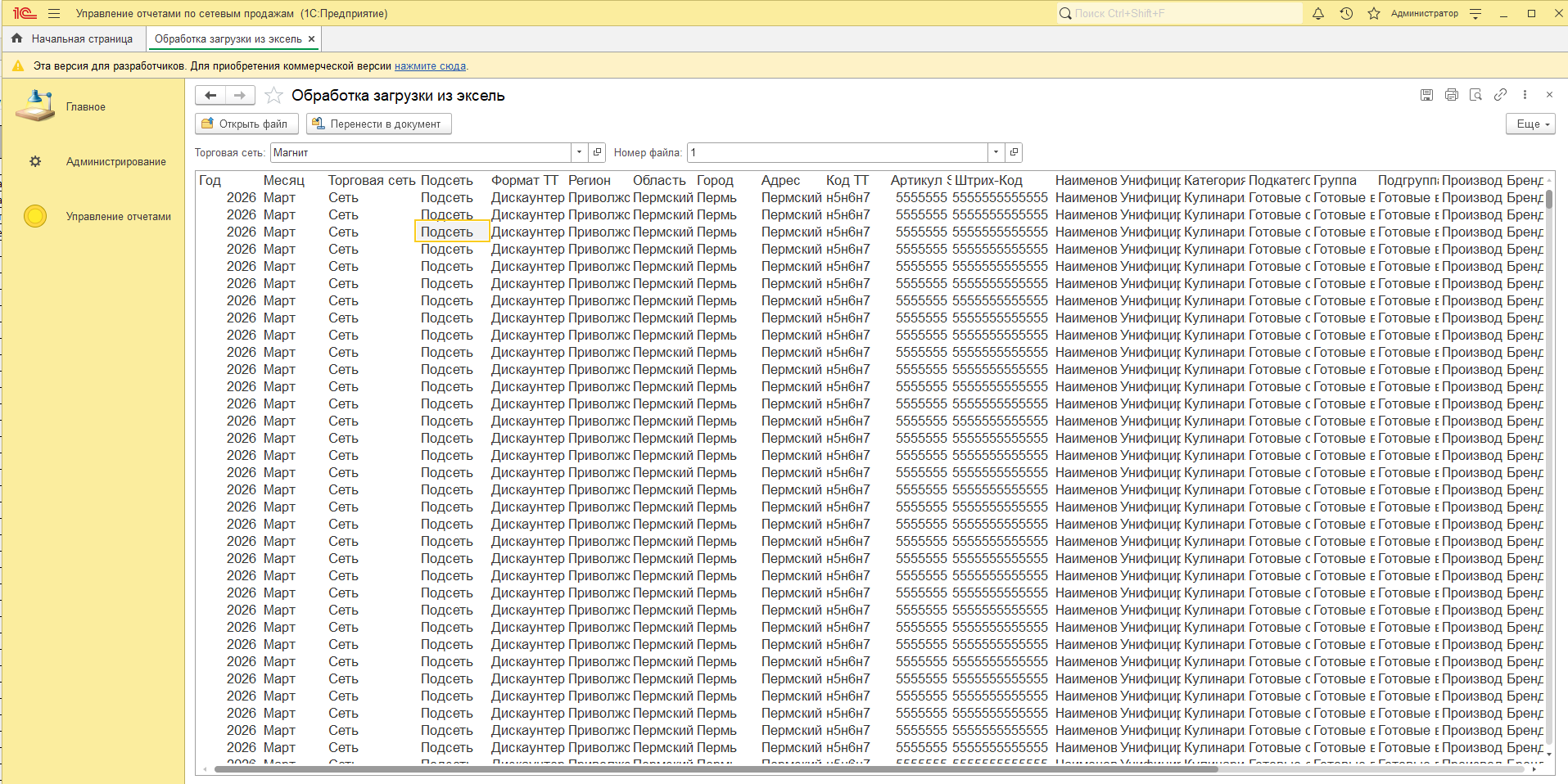Open the notifications bell
Image resolution: width=1568 pixels, height=784 pixels.
tap(1318, 13)
